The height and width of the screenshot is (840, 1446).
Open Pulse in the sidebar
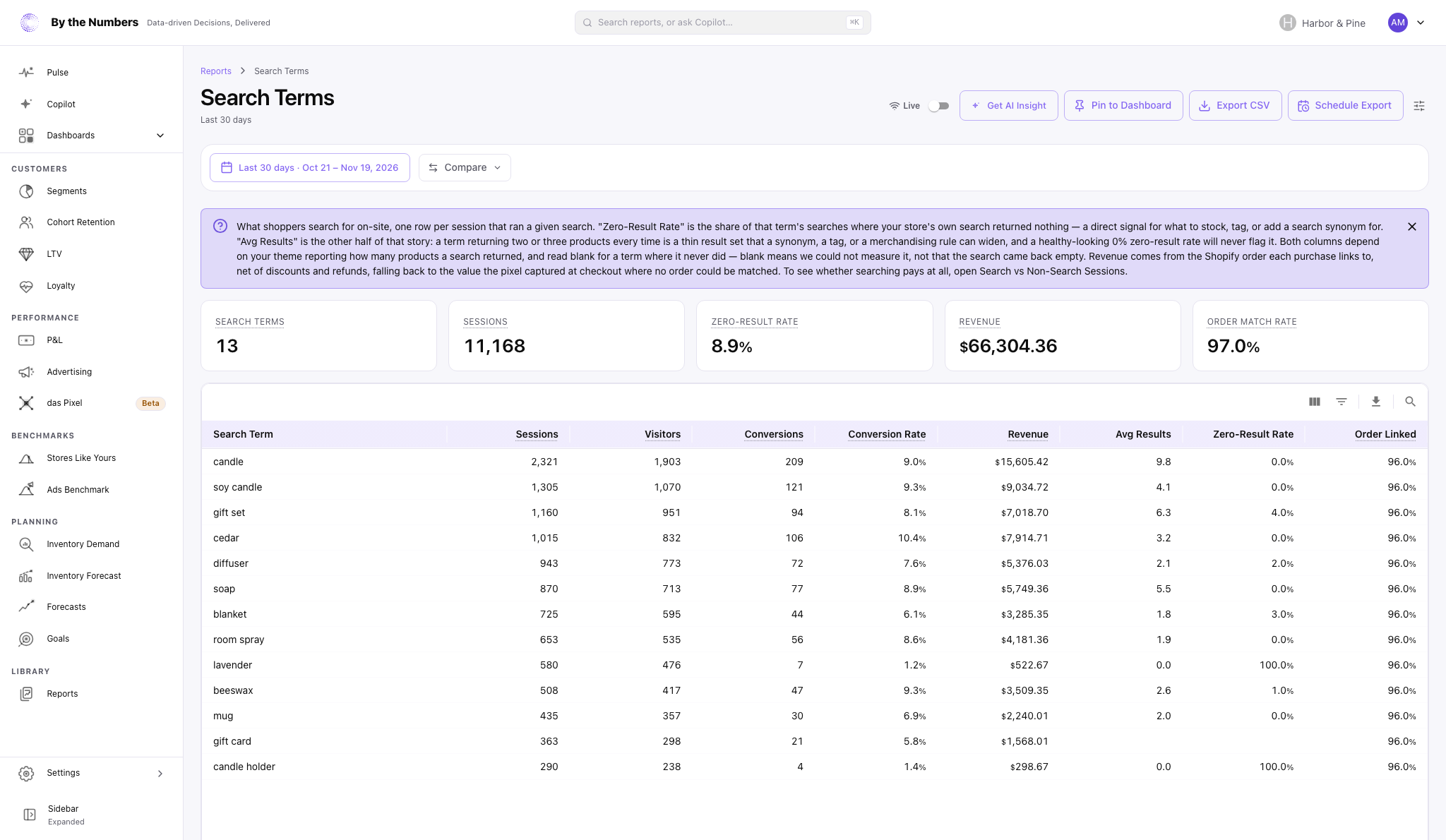[x=92, y=72]
